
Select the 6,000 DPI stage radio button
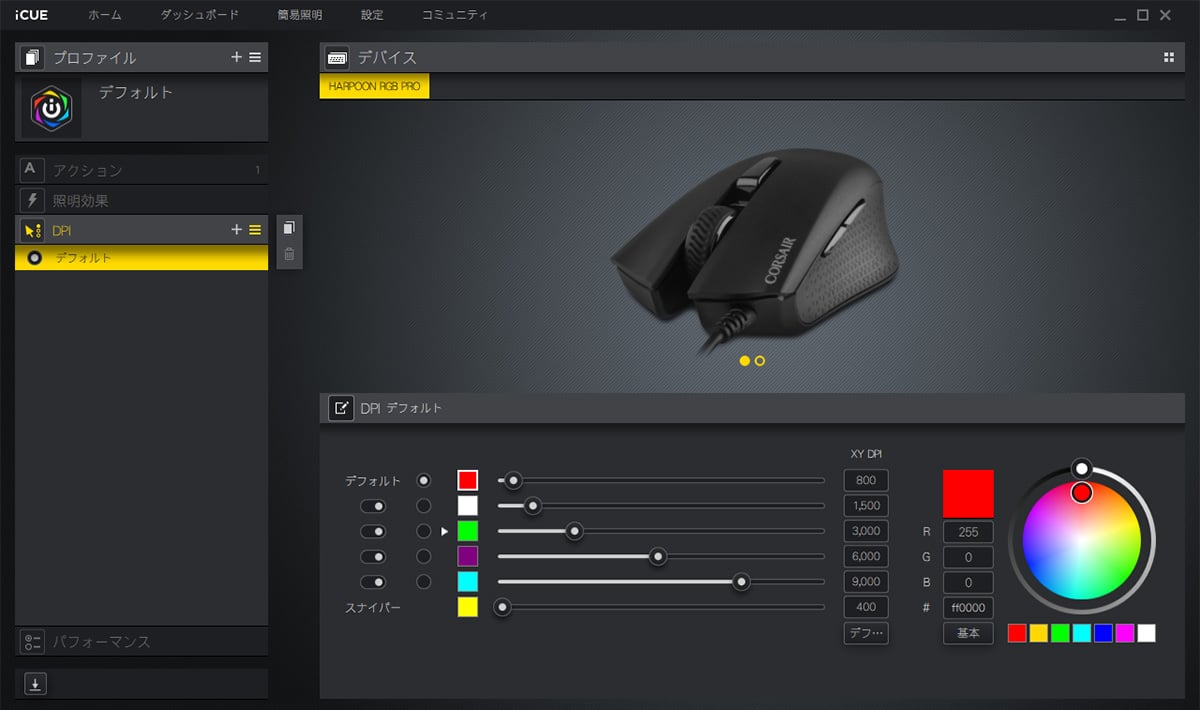click(424, 556)
